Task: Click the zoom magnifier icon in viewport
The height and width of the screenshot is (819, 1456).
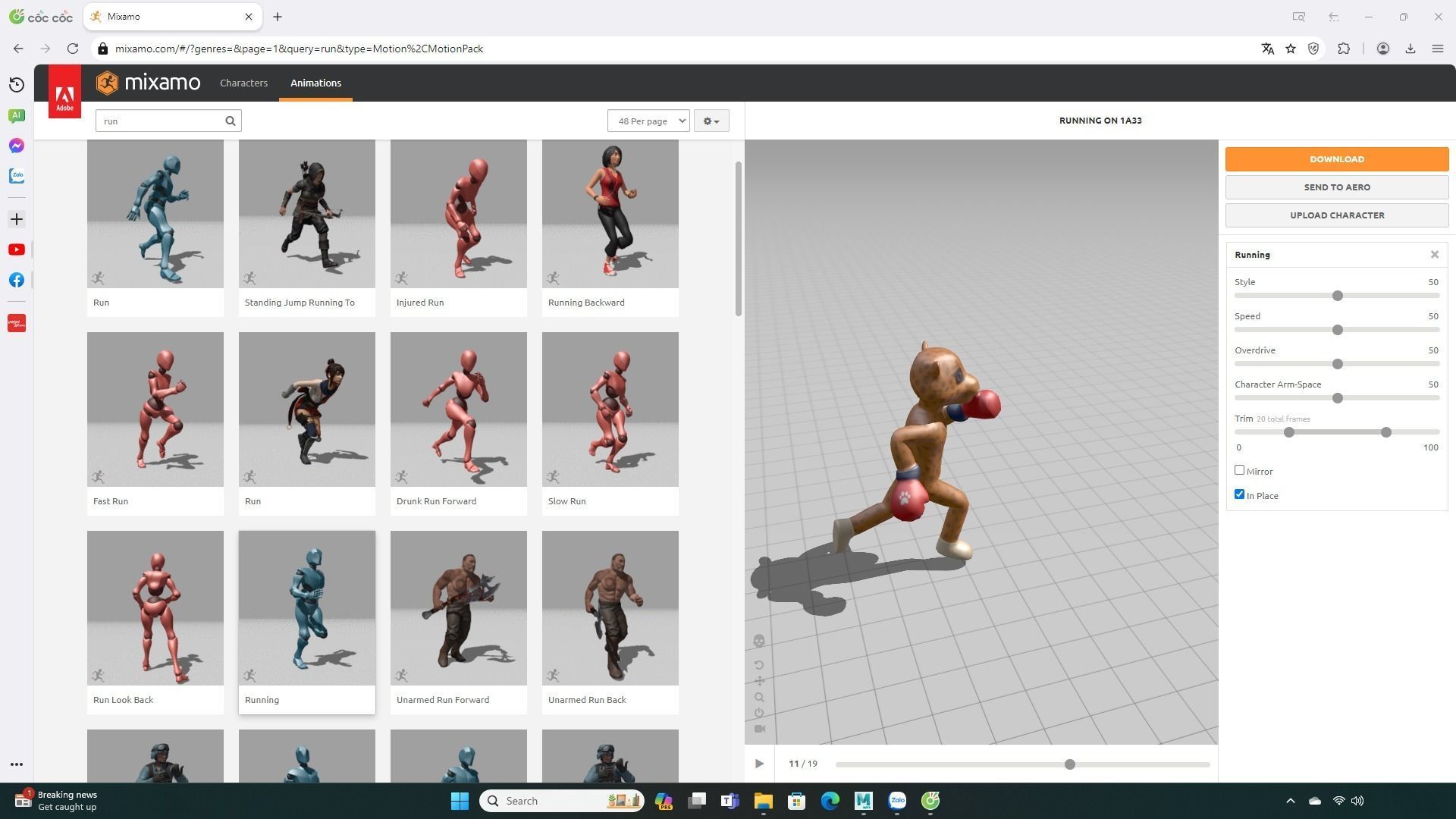Action: [759, 697]
